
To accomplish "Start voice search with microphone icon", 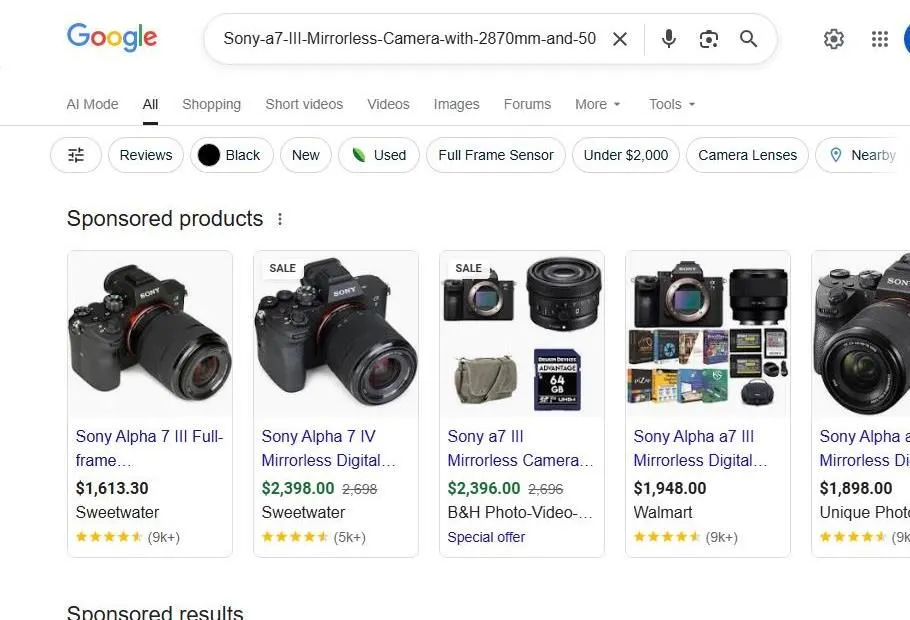I will [669, 39].
